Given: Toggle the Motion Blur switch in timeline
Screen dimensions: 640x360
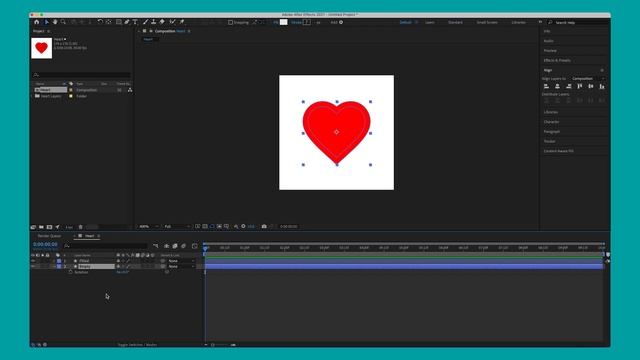Looking at the screenshot, I should click(184, 246).
